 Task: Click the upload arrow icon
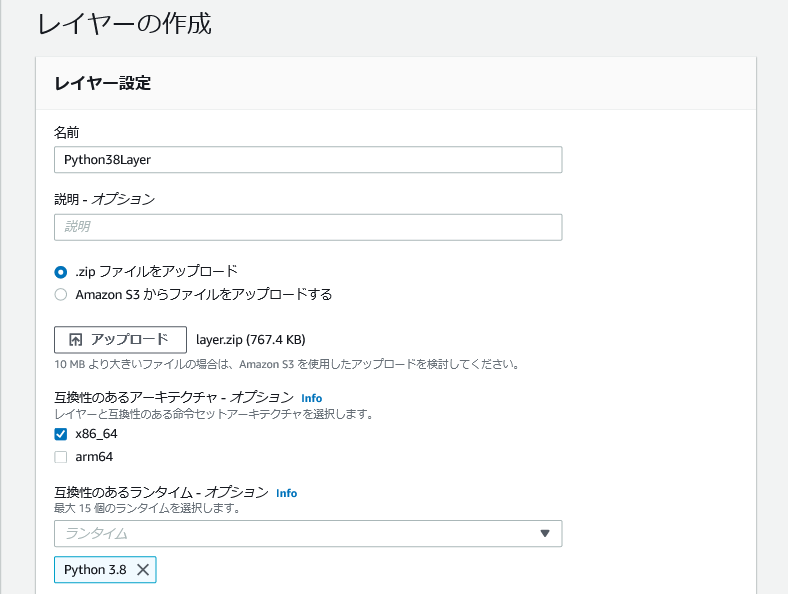(x=75, y=340)
